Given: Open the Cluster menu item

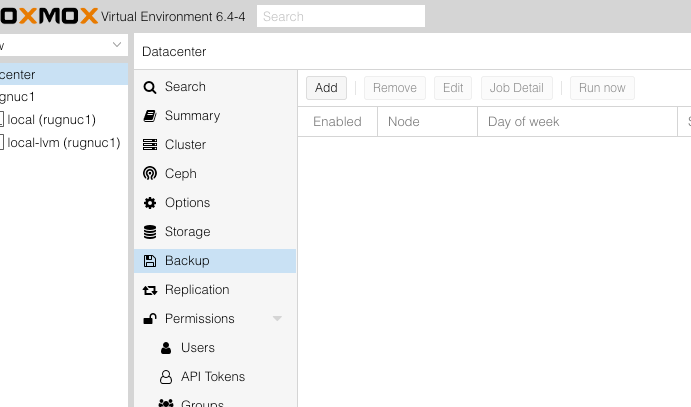Looking at the screenshot, I should (215, 144).
